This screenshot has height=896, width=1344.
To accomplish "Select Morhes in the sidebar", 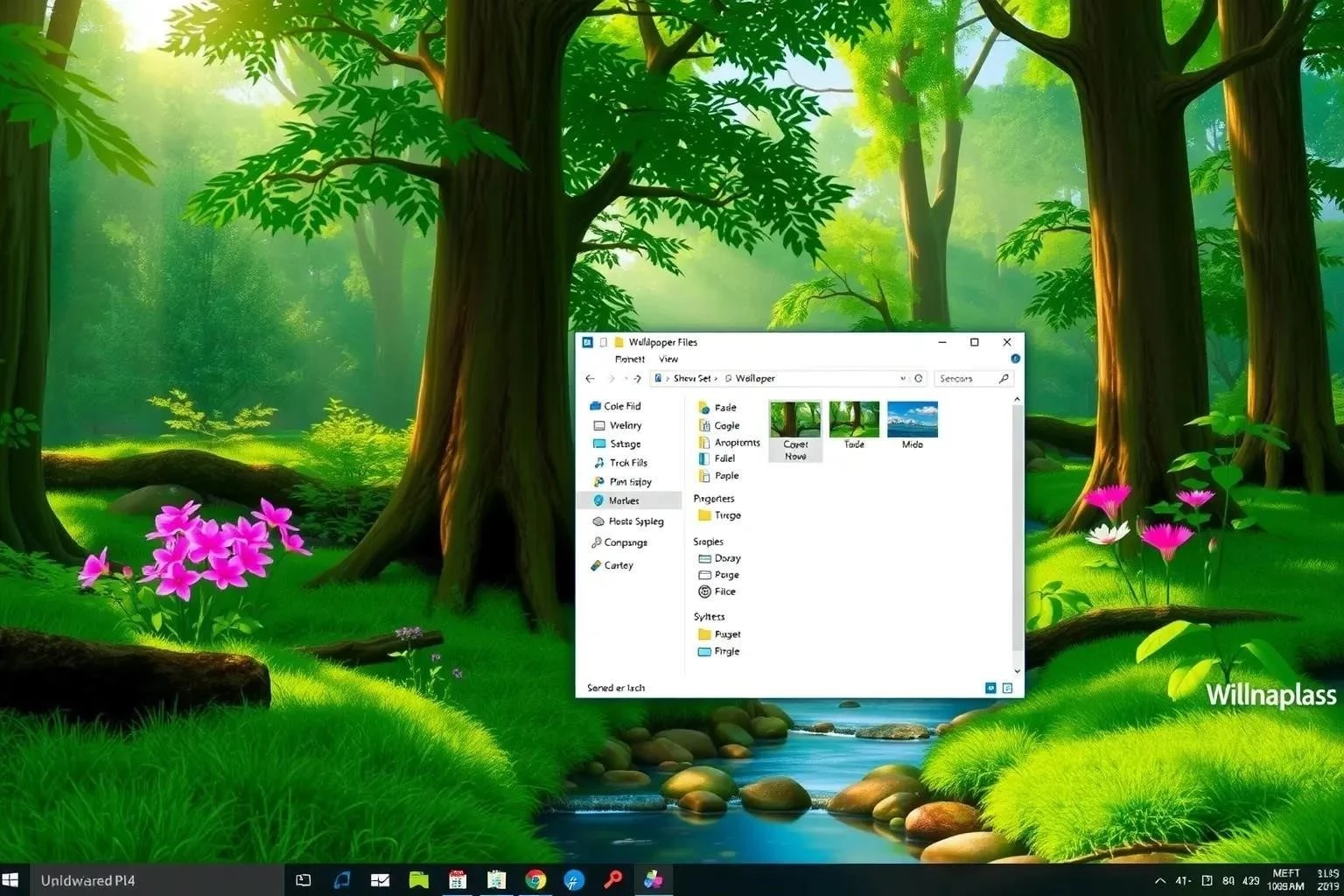I will click(x=629, y=500).
